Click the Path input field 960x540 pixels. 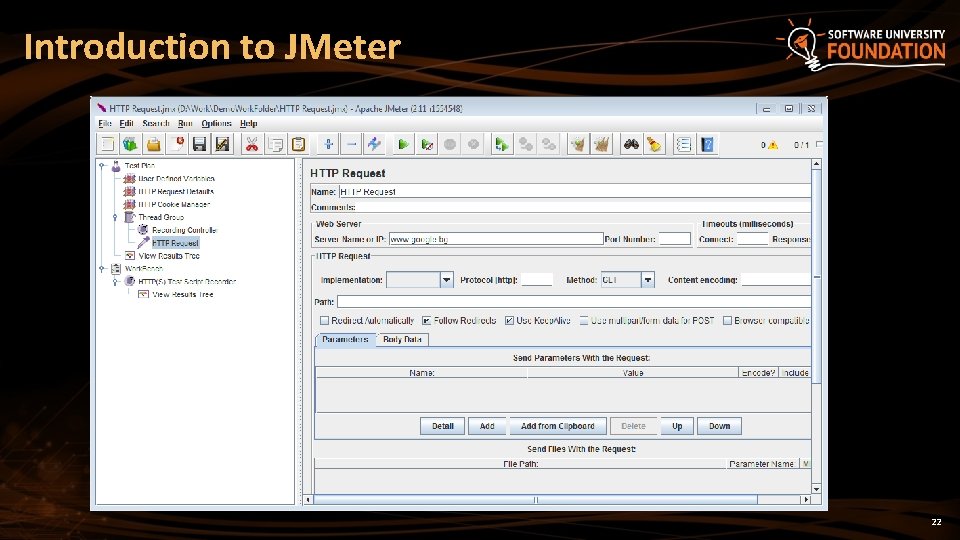tap(574, 302)
